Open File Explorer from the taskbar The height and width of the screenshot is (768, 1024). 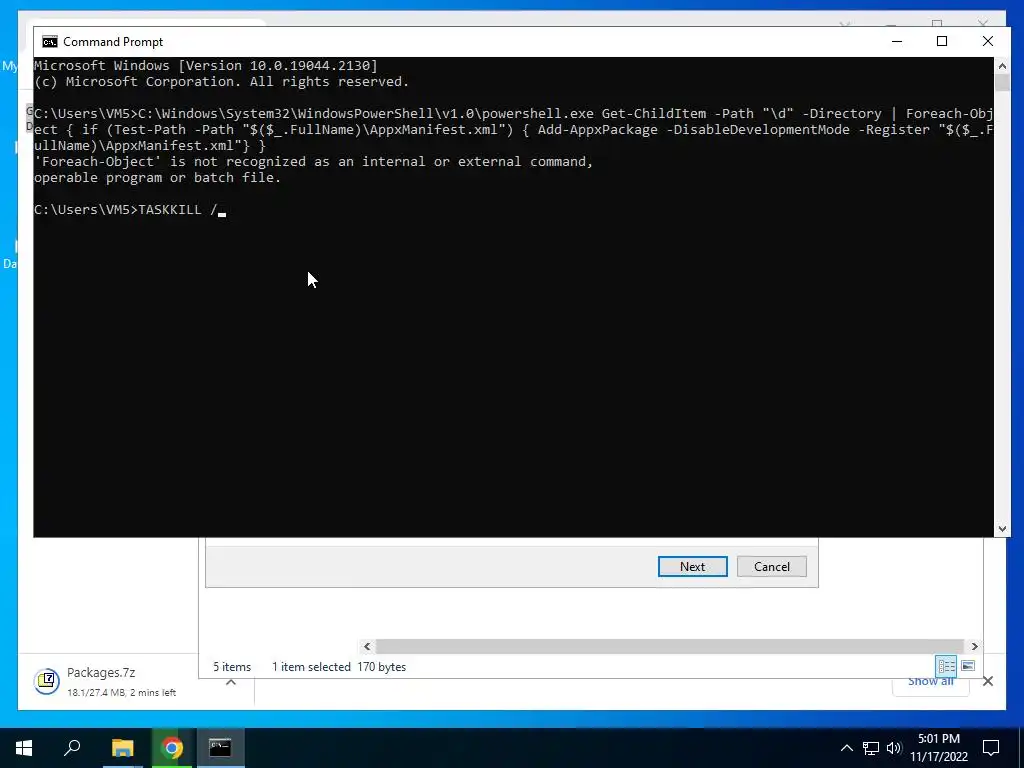coord(122,748)
